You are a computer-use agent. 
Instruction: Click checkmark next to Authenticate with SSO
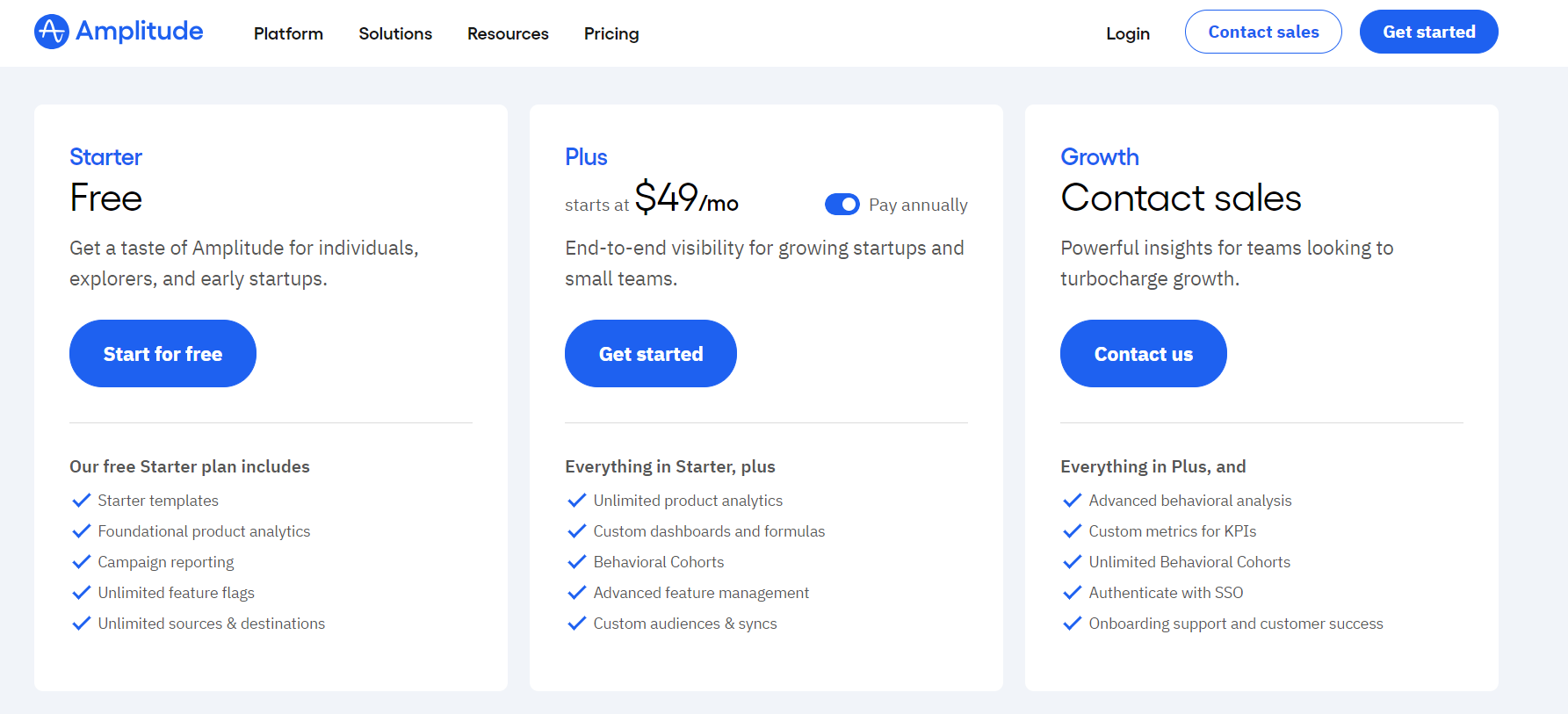pos(1073,593)
